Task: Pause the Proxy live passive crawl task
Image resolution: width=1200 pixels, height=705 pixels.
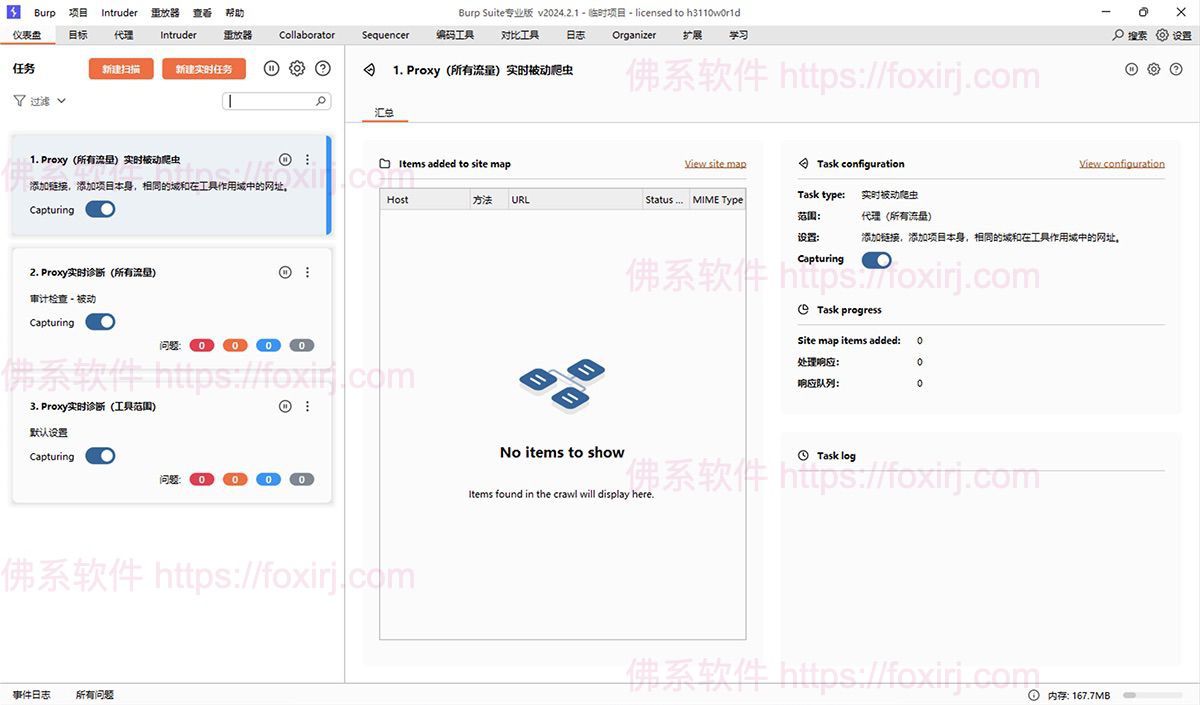Action: 285,160
